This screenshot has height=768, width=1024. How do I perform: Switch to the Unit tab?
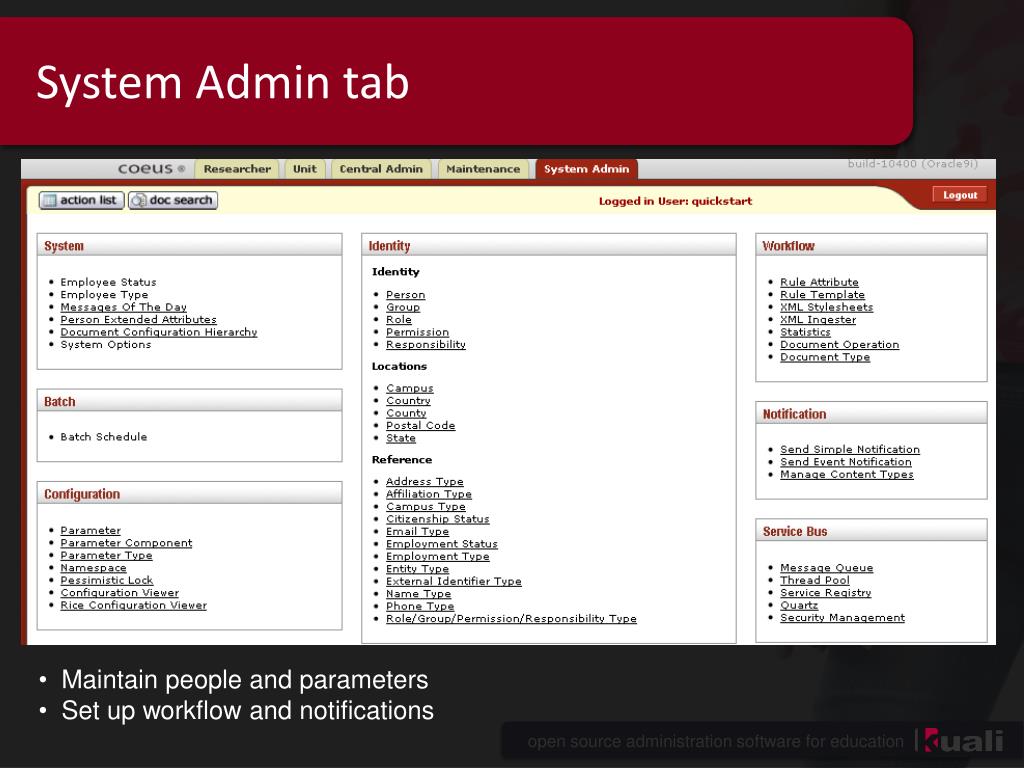pos(304,168)
